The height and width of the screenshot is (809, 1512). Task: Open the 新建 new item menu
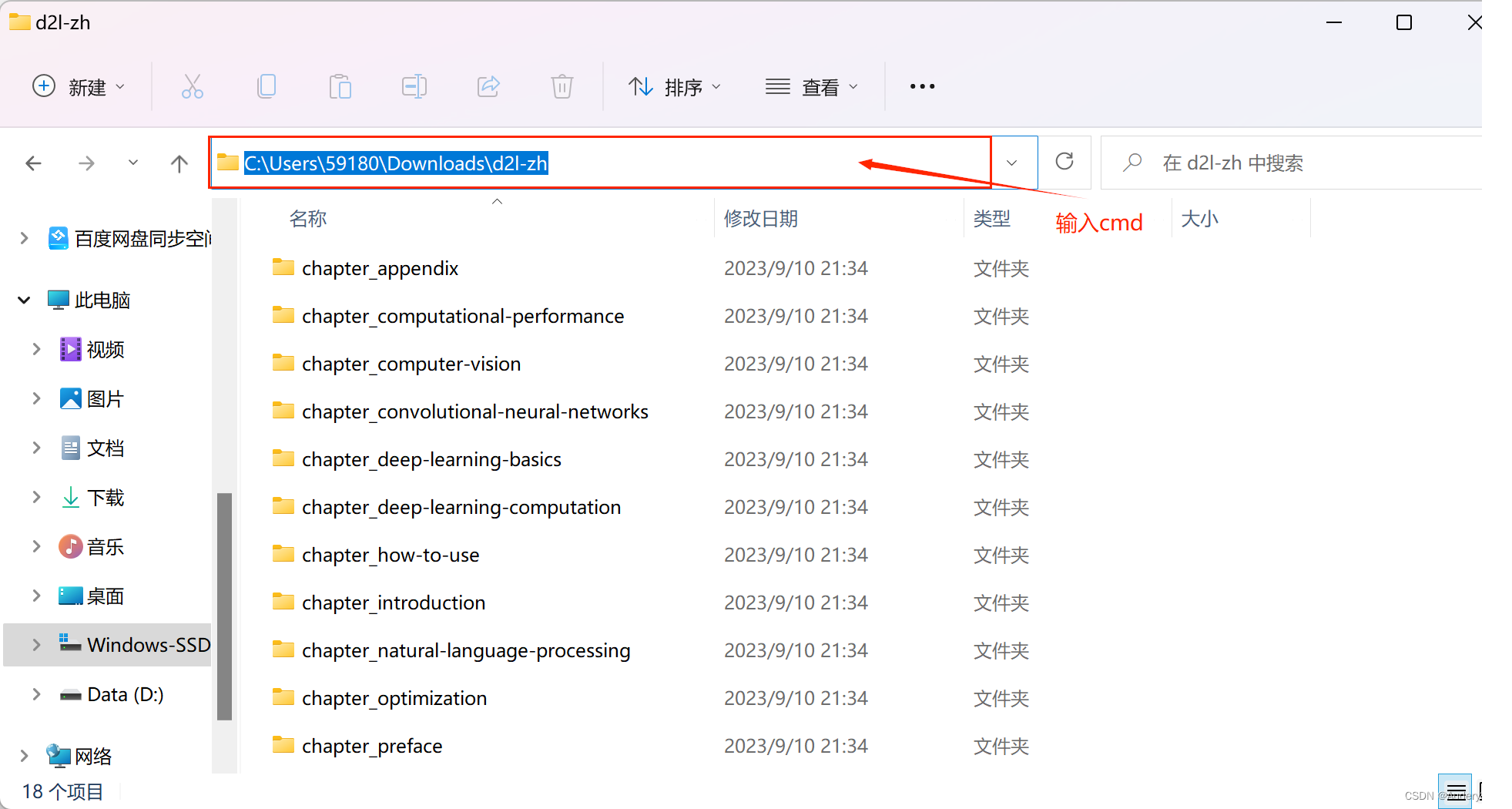coord(79,86)
